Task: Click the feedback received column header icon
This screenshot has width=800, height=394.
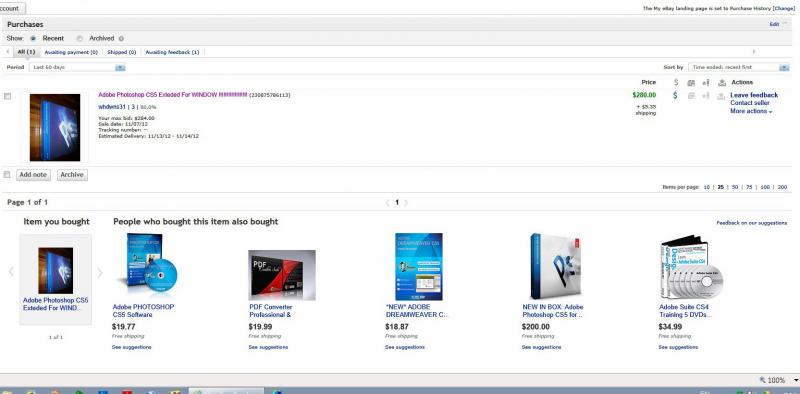Action: click(721, 83)
